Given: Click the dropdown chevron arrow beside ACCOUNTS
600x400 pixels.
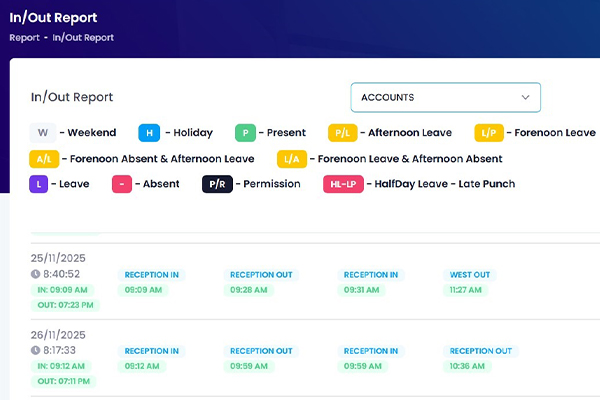Looking at the screenshot, I should tap(525, 97).
